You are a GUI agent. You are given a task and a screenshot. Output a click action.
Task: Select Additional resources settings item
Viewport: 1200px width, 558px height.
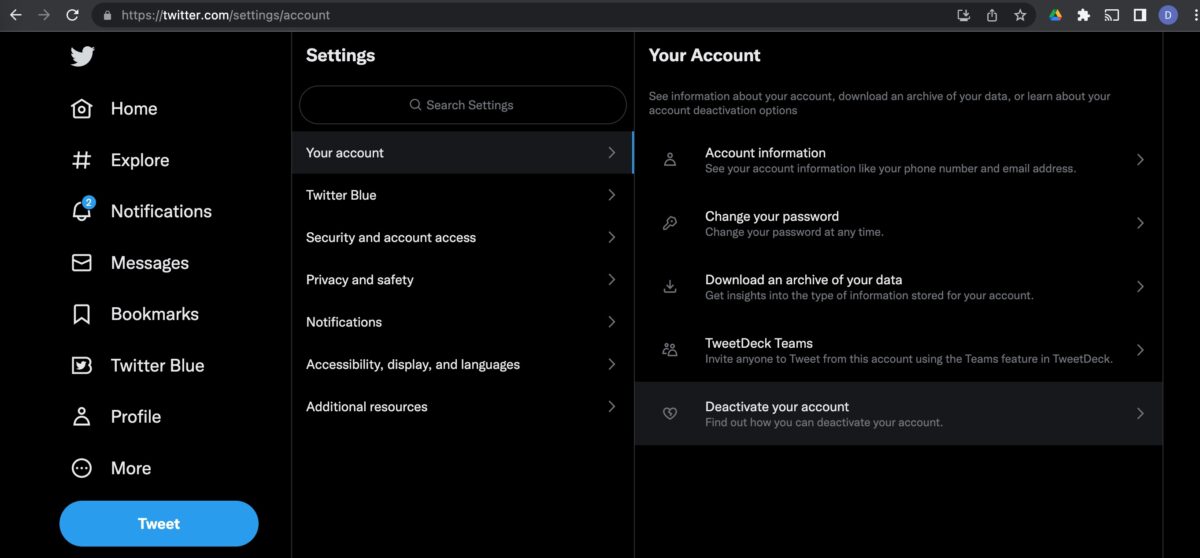pos(463,407)
